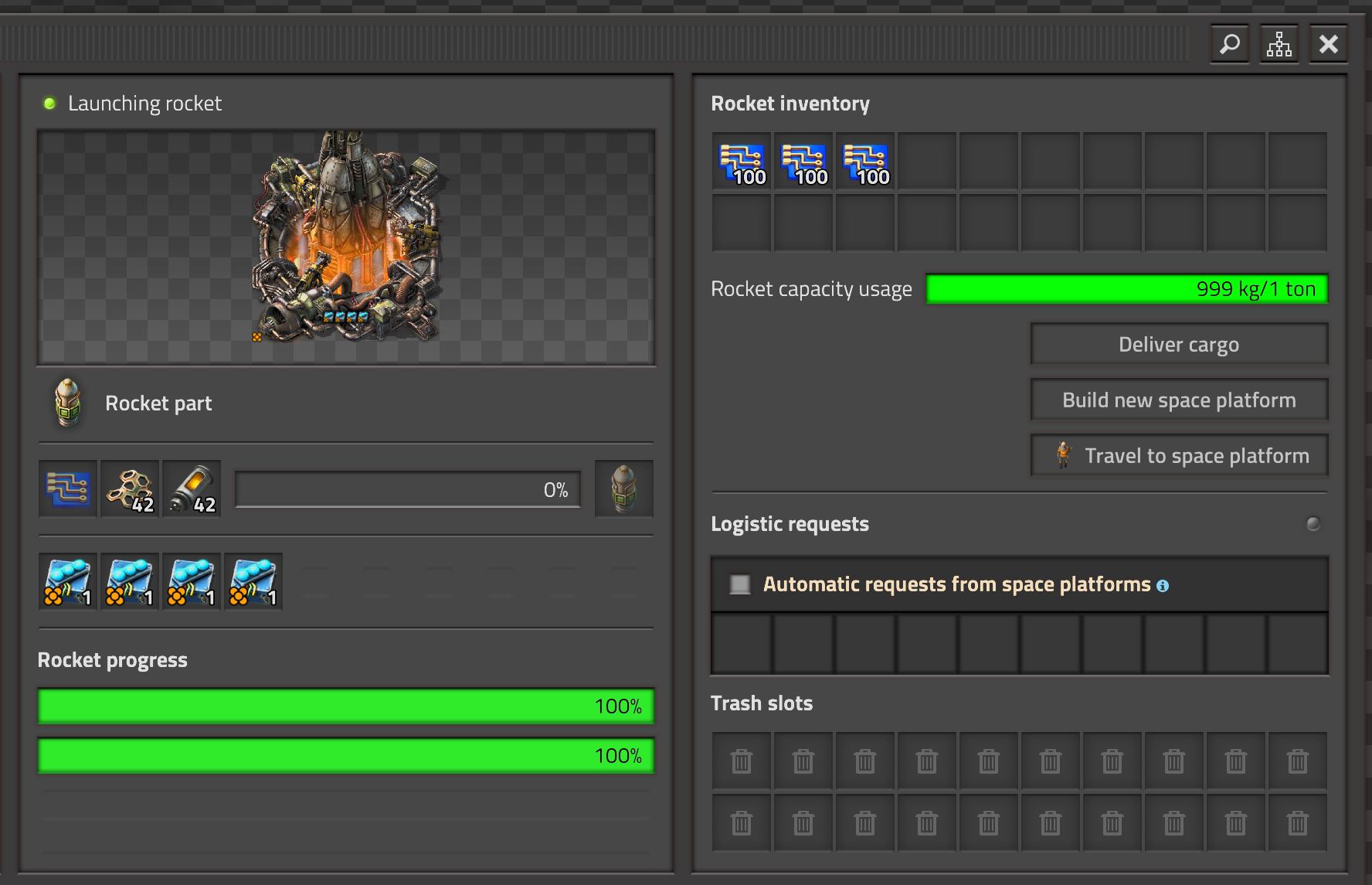Click Build new space platform

[x=1179, y=400]
